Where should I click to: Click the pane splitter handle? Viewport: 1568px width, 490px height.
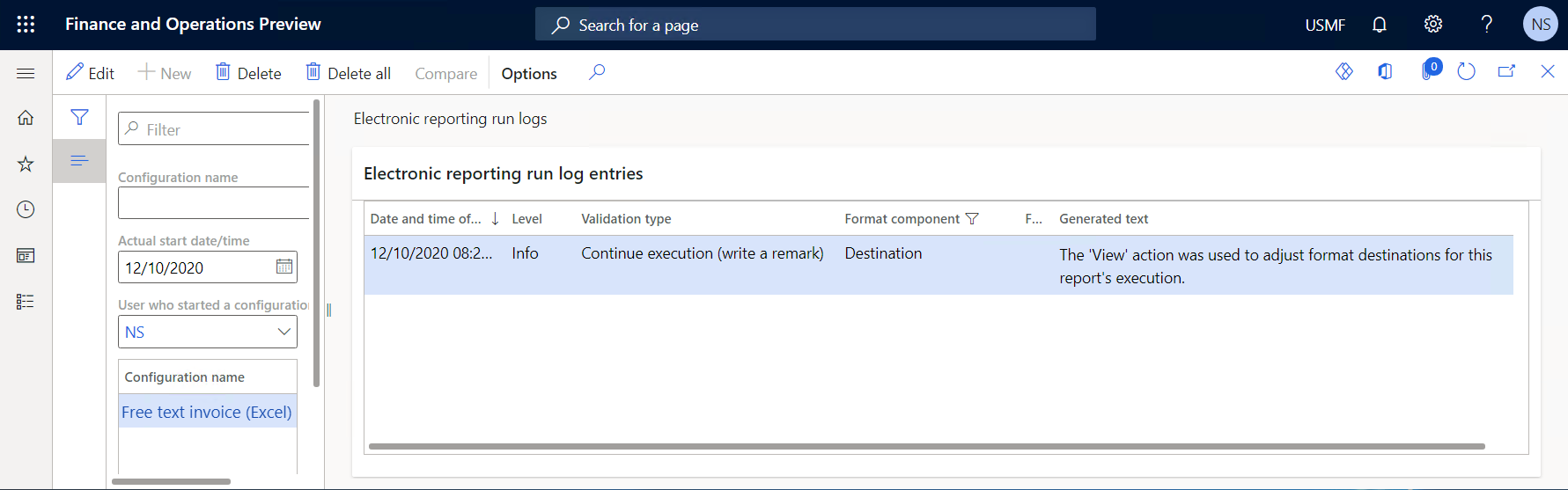(328, 310)
